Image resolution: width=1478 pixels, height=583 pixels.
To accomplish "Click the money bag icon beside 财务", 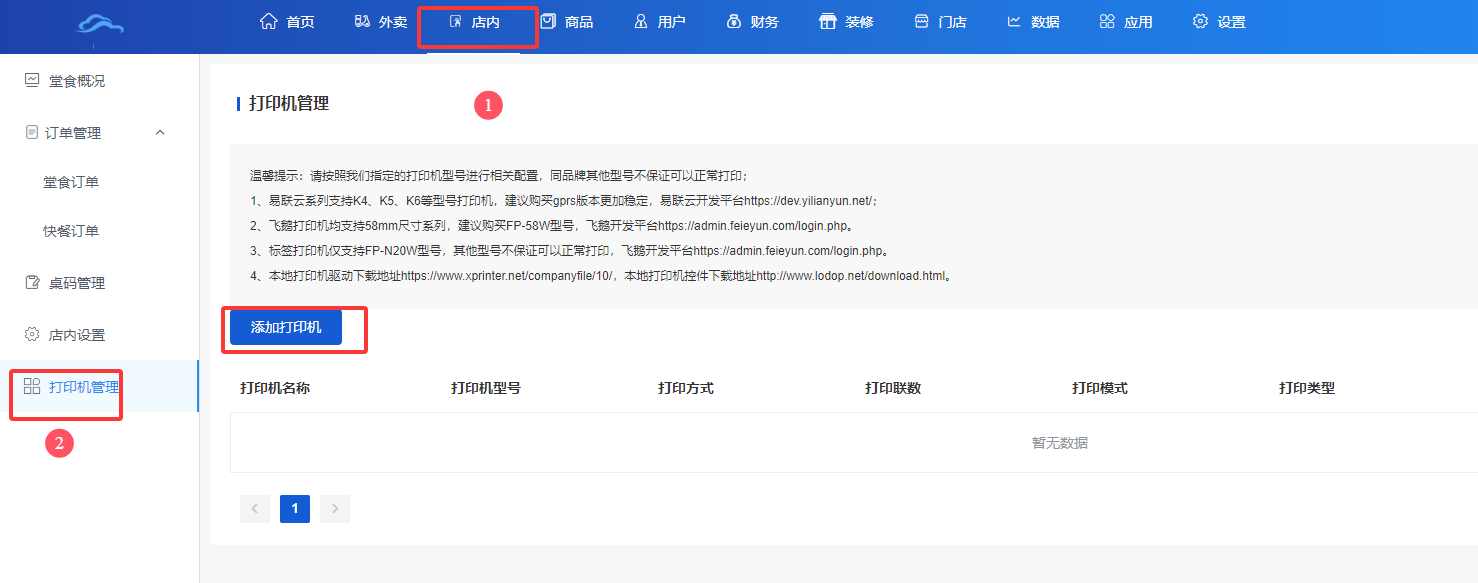I will coord(734,21).
